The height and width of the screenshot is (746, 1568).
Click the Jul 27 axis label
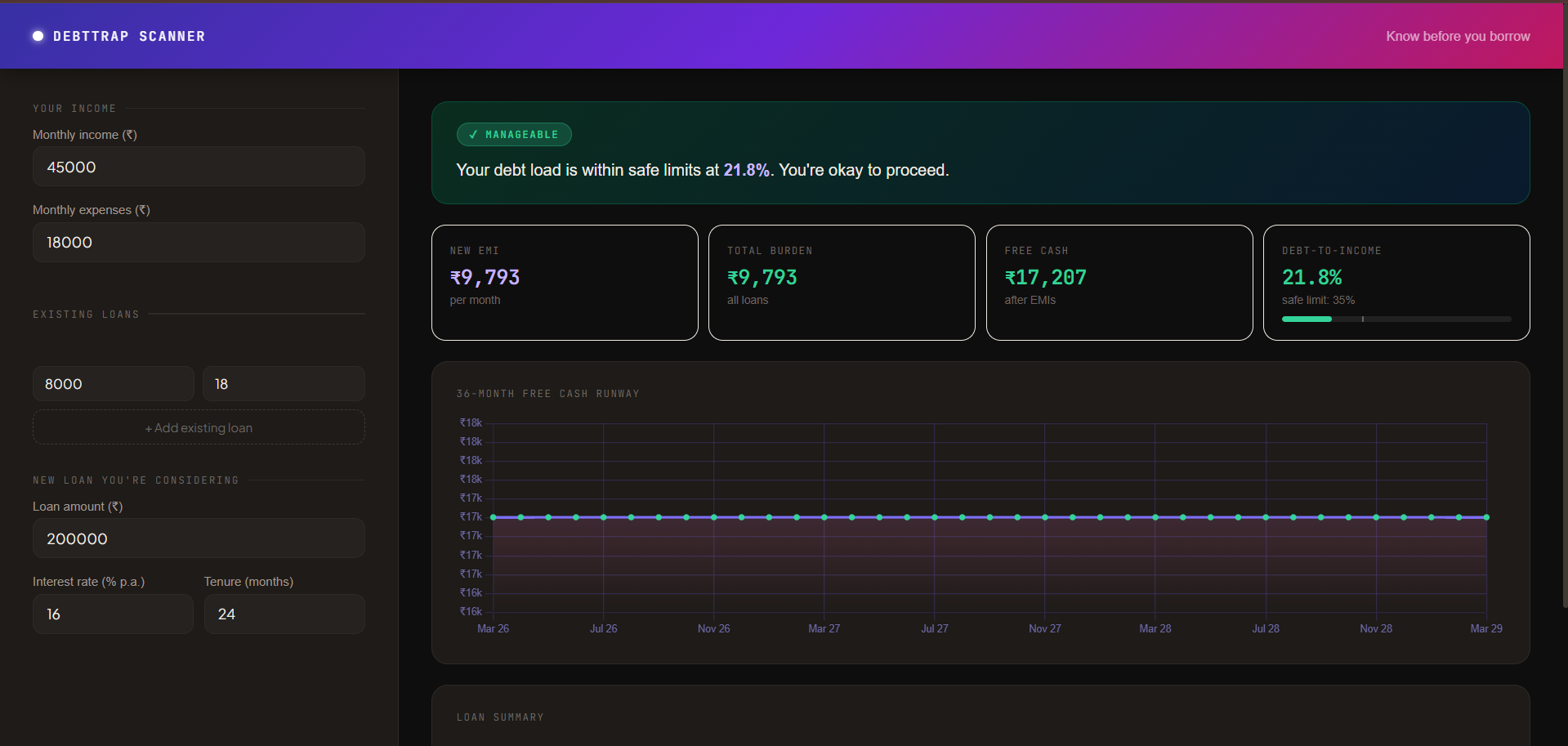(935, 628)
